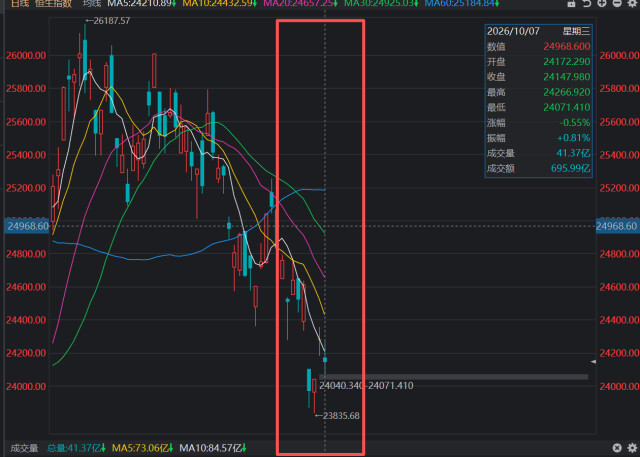Screen dimensions: 640x457
Task: Click the MA20:24657.25 indicator value
Action: 300,4
